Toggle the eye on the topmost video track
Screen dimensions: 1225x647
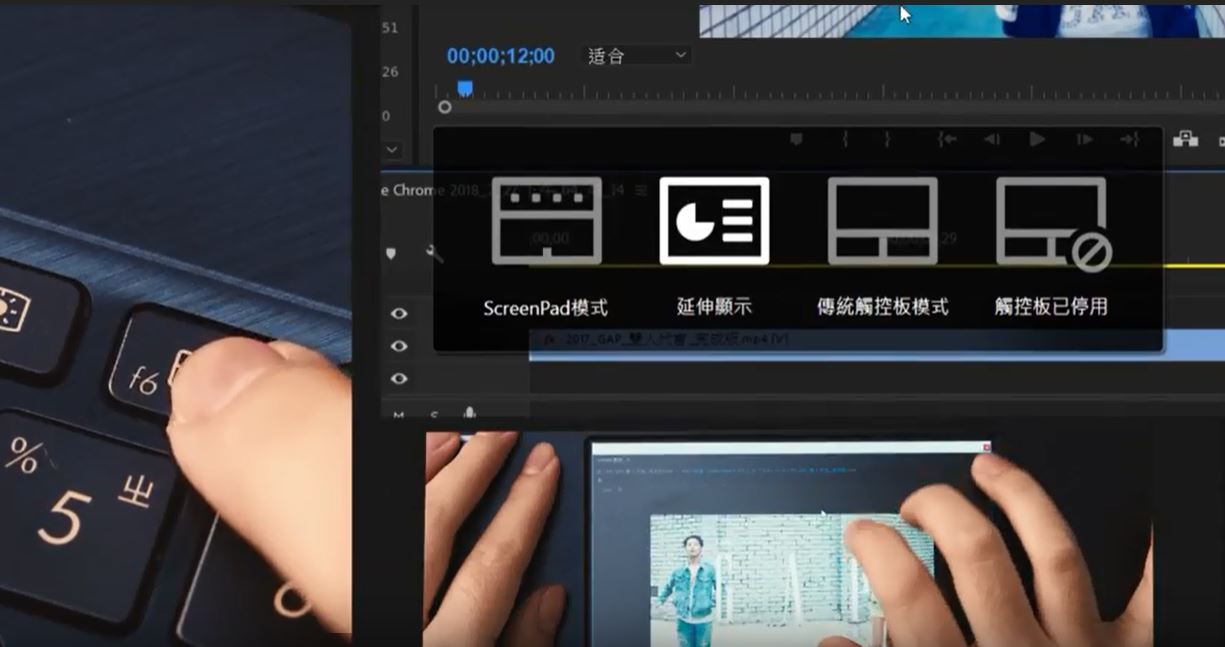[399, 313]
